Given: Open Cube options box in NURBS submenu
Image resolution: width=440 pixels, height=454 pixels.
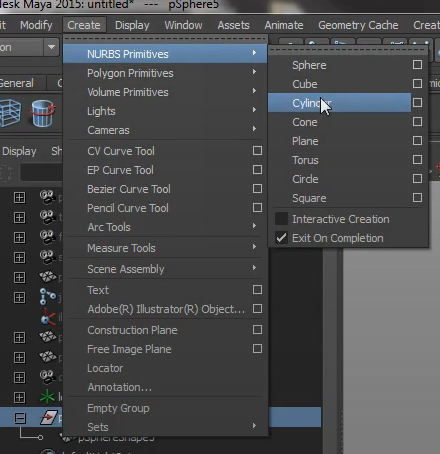Looking at the screenshot, I should pyautogui.click(x=417, y=84).
